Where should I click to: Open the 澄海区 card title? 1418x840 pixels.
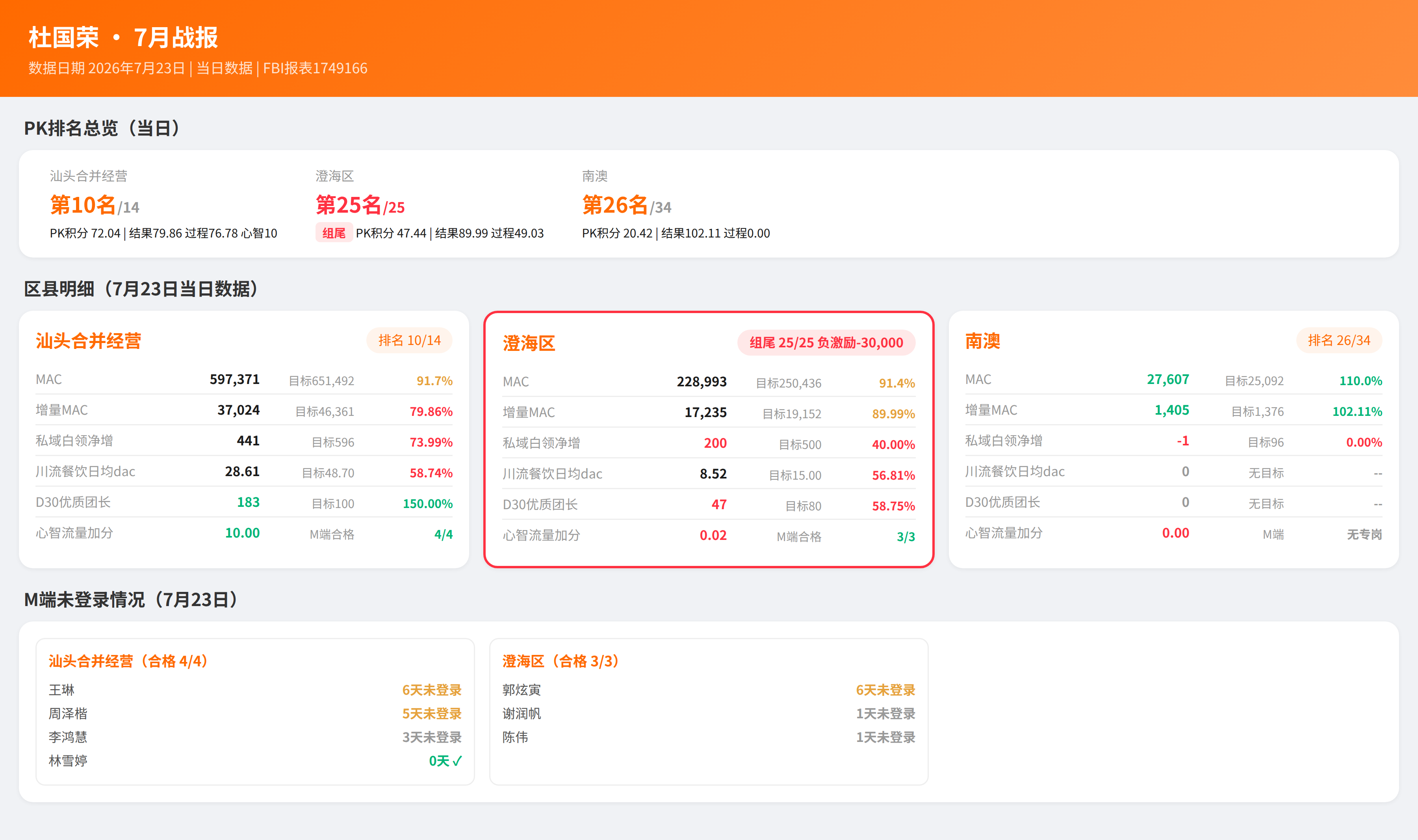pos(529,343)
